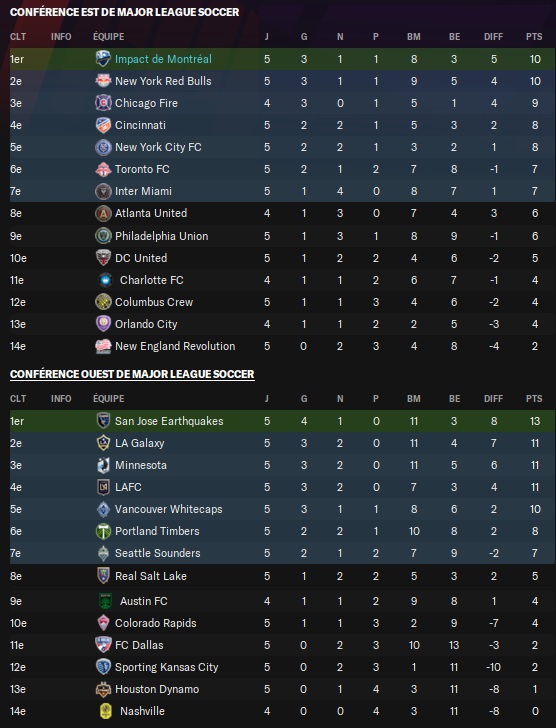This screenshot has height=728, width=556.
Task: Click the LA Galaxy club logo
Action: pyautogui.click(x=103, y=442)
